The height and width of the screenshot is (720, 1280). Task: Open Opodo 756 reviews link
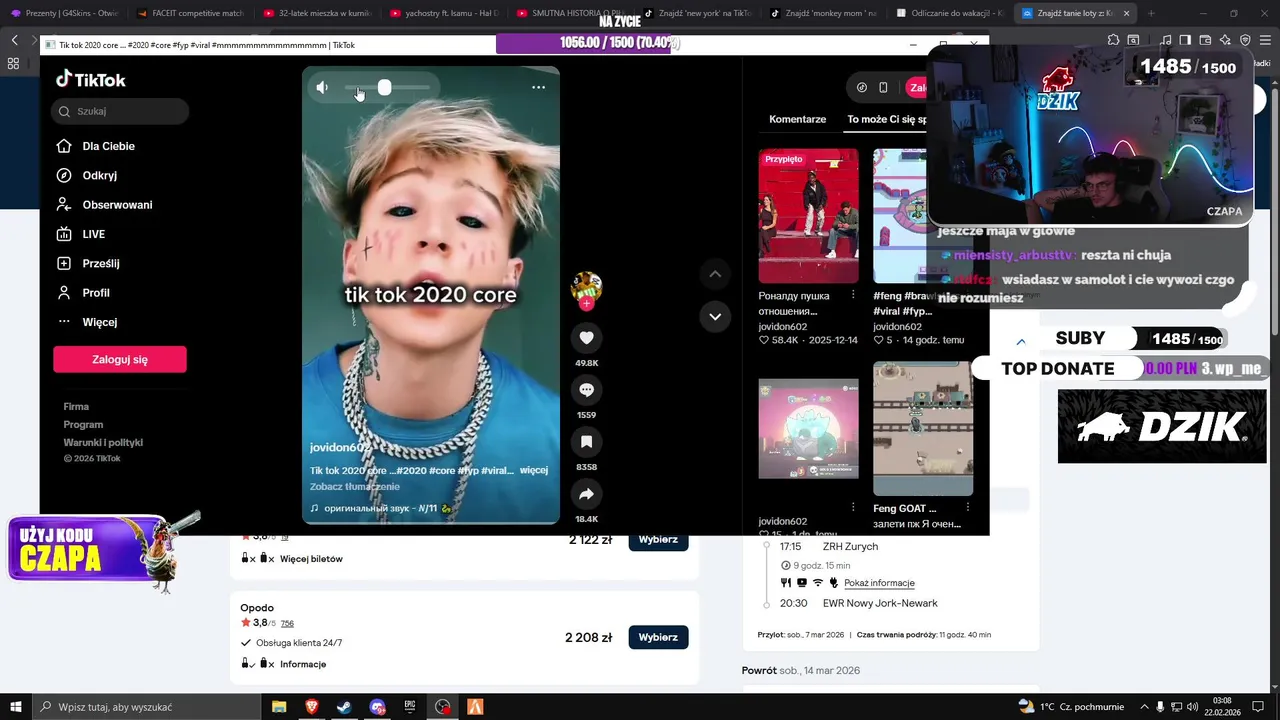pyautogui.click(x=287, y=623)
